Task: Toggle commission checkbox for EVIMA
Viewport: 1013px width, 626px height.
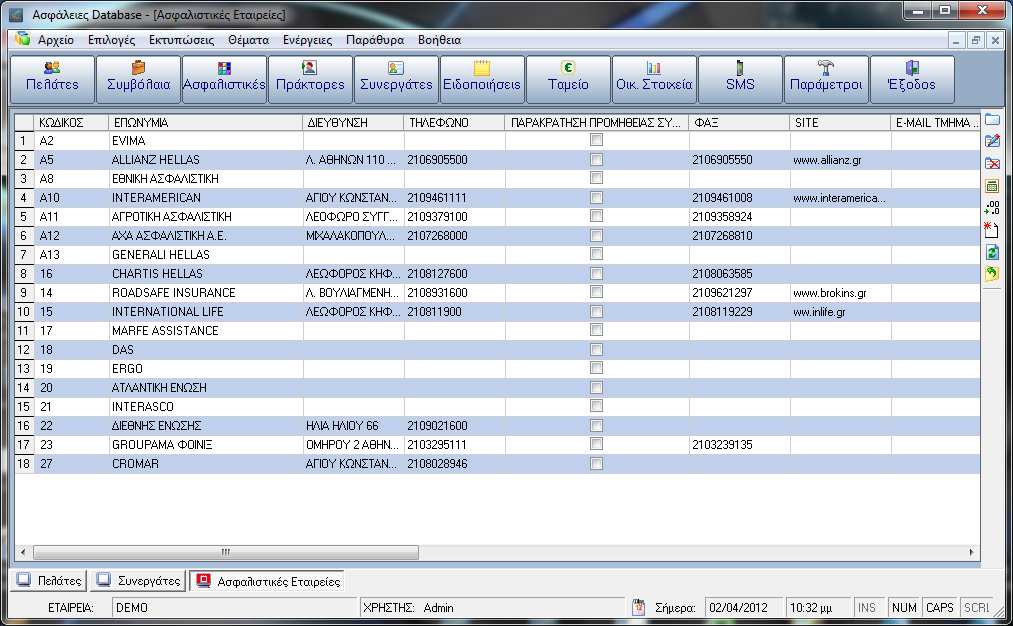Action: (596, 140)
